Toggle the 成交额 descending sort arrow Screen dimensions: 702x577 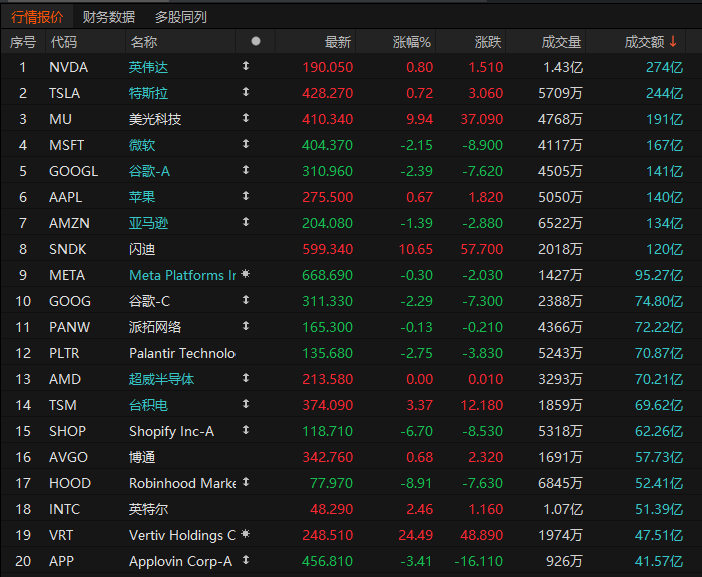673,42
